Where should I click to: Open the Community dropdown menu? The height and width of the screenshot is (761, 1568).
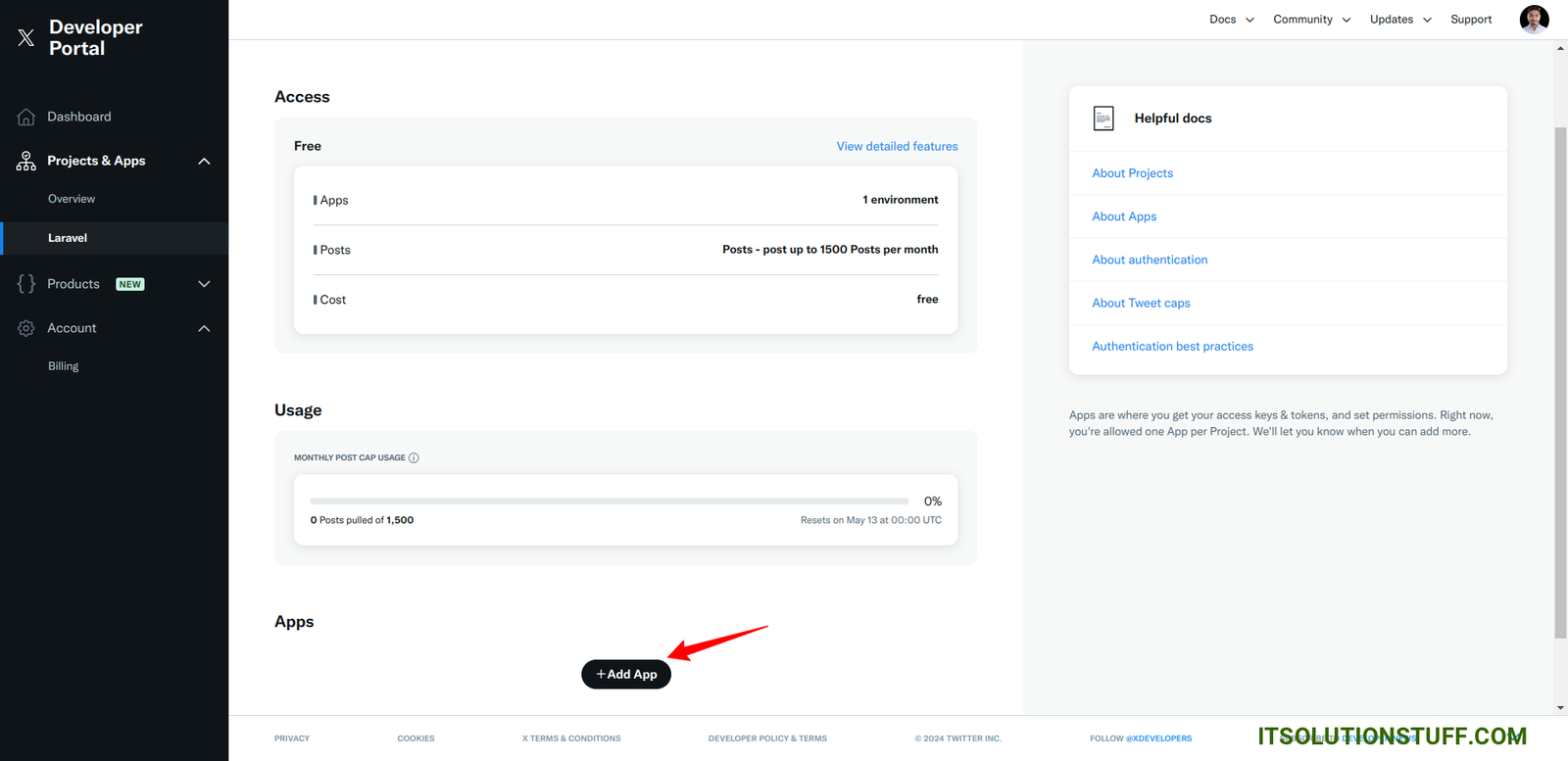1311,20
